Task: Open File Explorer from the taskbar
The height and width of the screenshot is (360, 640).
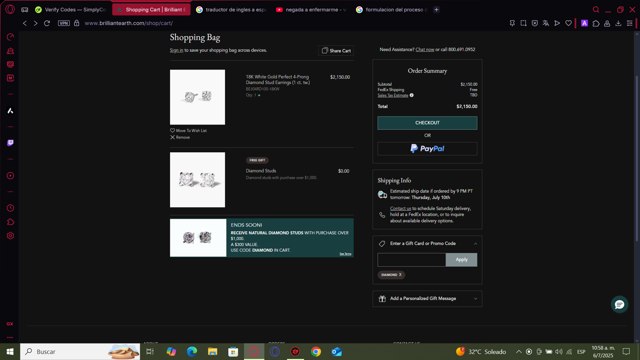Action: (213, 351)
